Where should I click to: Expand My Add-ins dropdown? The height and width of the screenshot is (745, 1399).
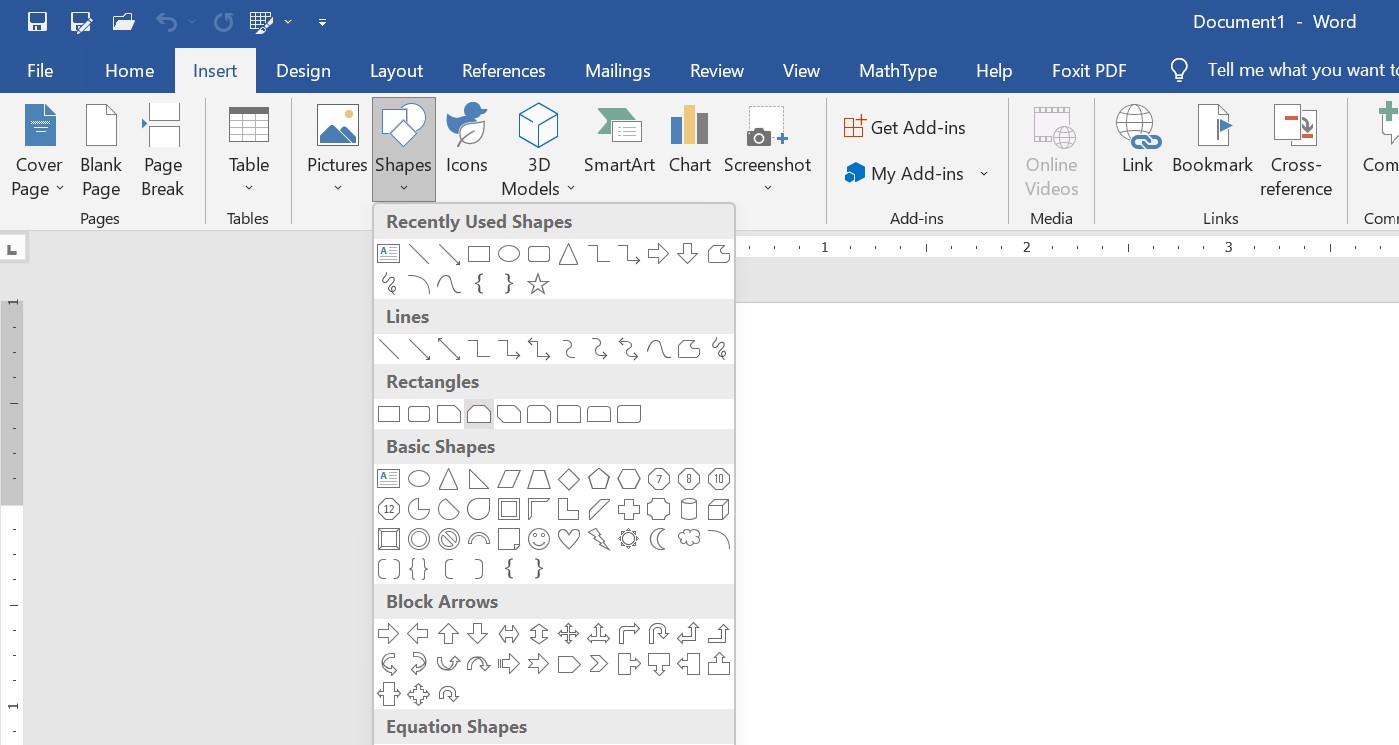tap(984, 173)
